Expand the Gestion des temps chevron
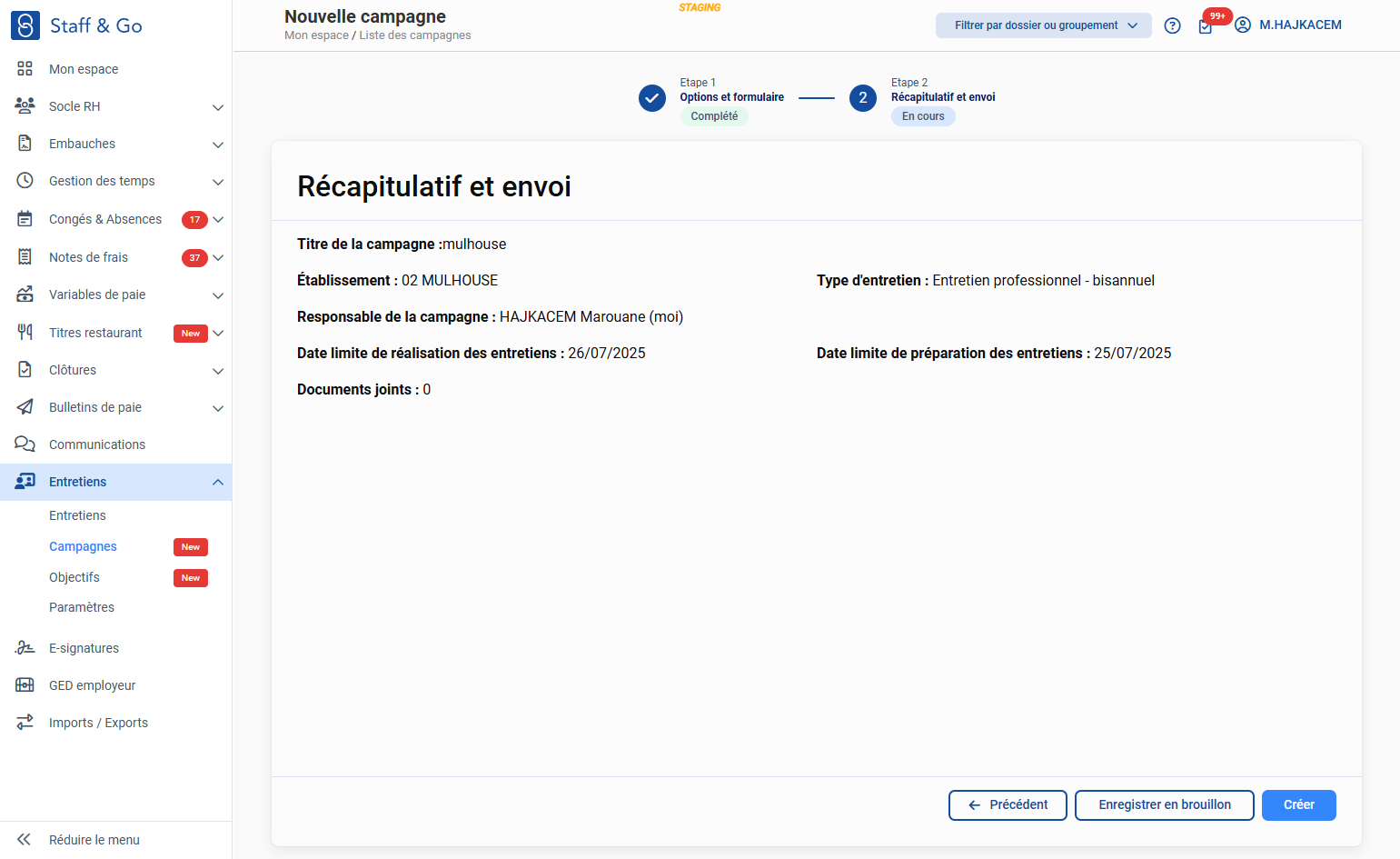Viewport: 1400px width, 859px height. click(x=218, y=182)
